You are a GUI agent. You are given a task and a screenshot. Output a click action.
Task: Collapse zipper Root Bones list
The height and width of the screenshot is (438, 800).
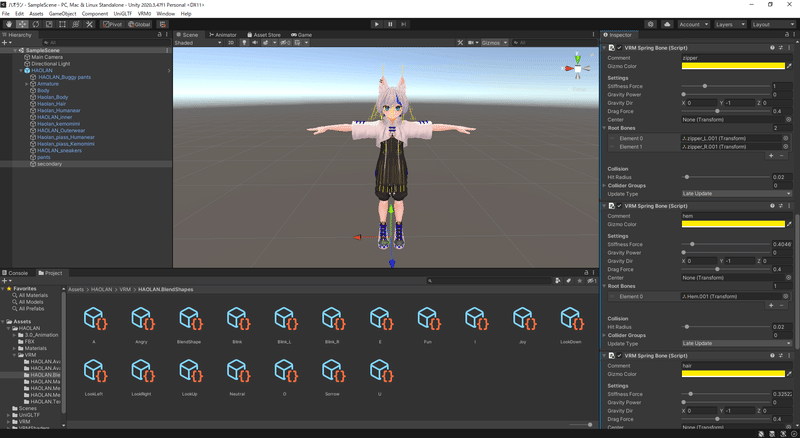pos(605,128)
